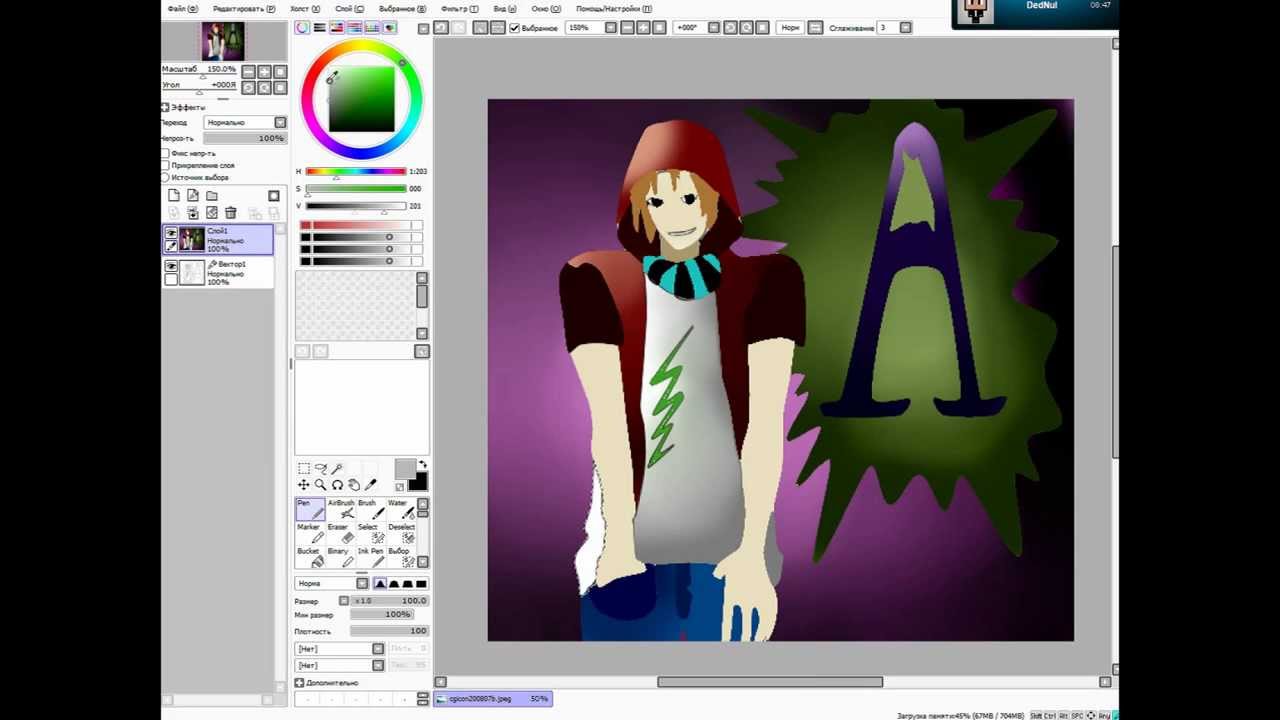Delete the selected layer with trash icon

pyautogui.click(x=231, y=213)
